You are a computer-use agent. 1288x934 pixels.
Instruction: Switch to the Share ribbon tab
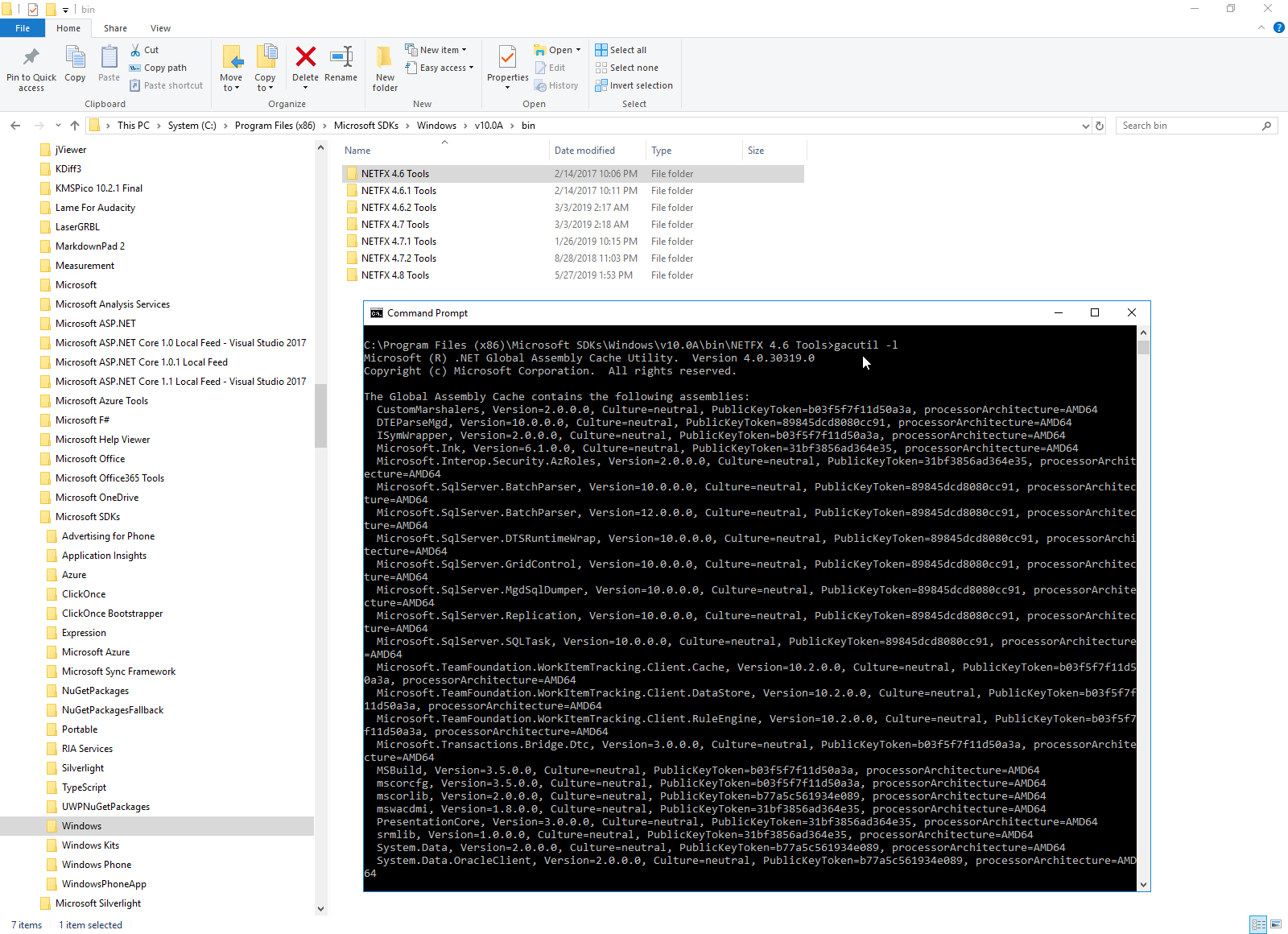pos(115,28)
